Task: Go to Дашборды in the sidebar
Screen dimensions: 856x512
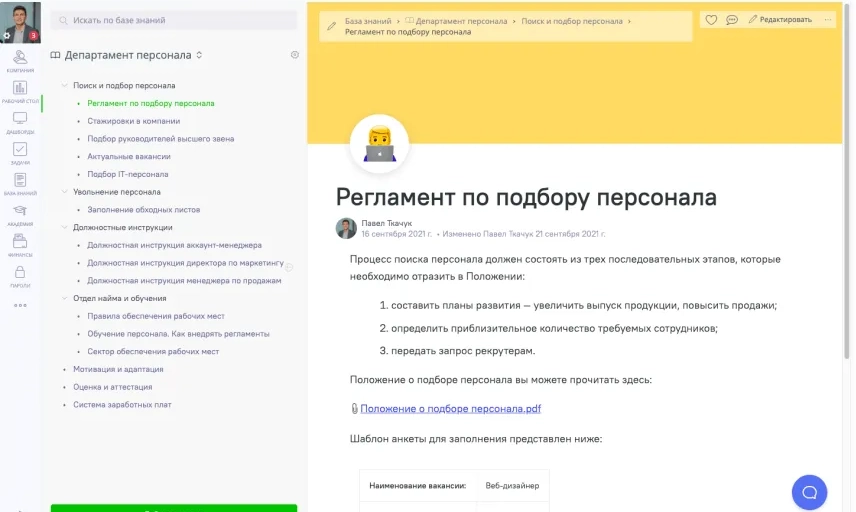Action: [20, 122]
